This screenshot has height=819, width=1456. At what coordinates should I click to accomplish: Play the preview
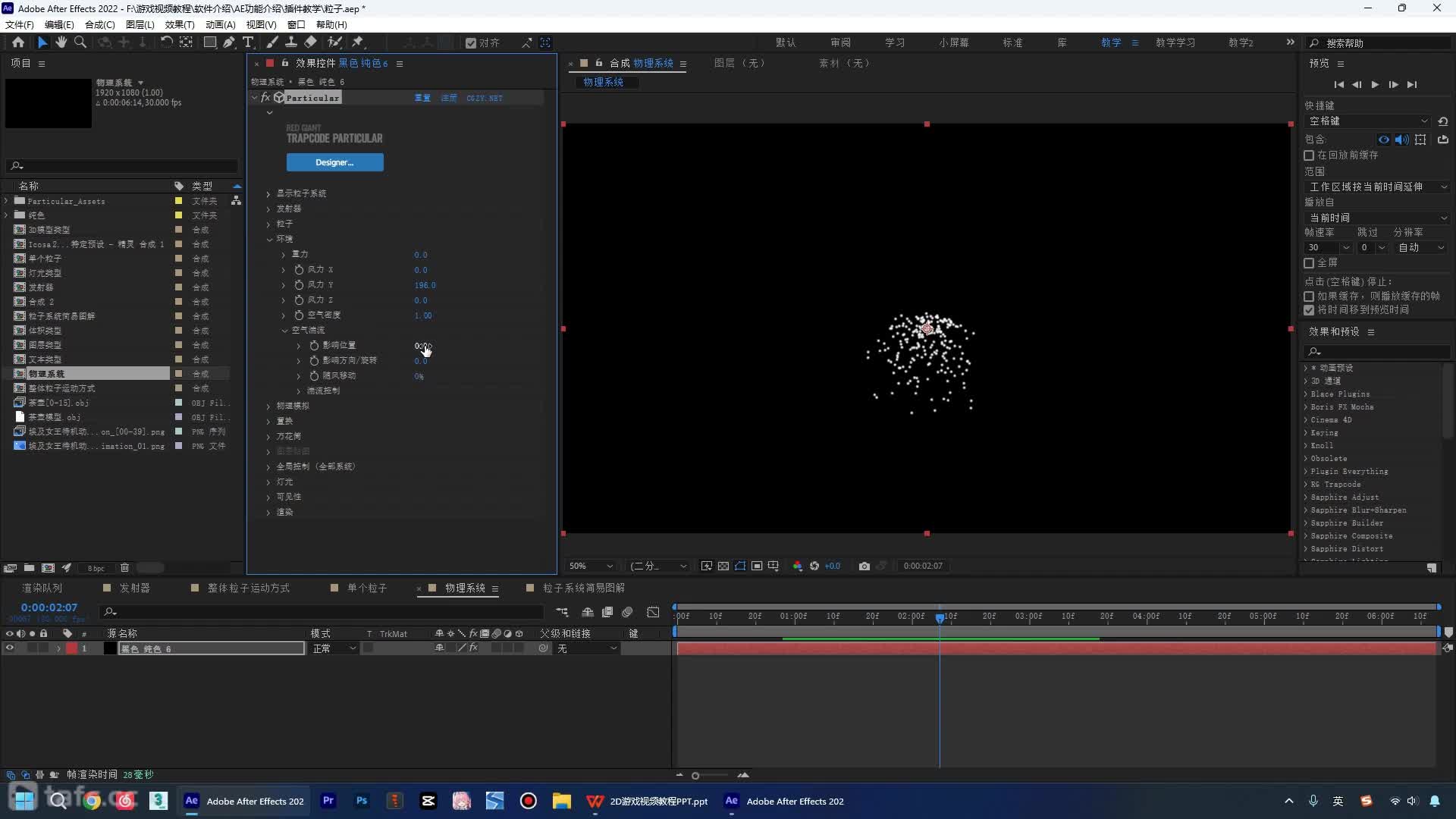(x=1375, y=85)
